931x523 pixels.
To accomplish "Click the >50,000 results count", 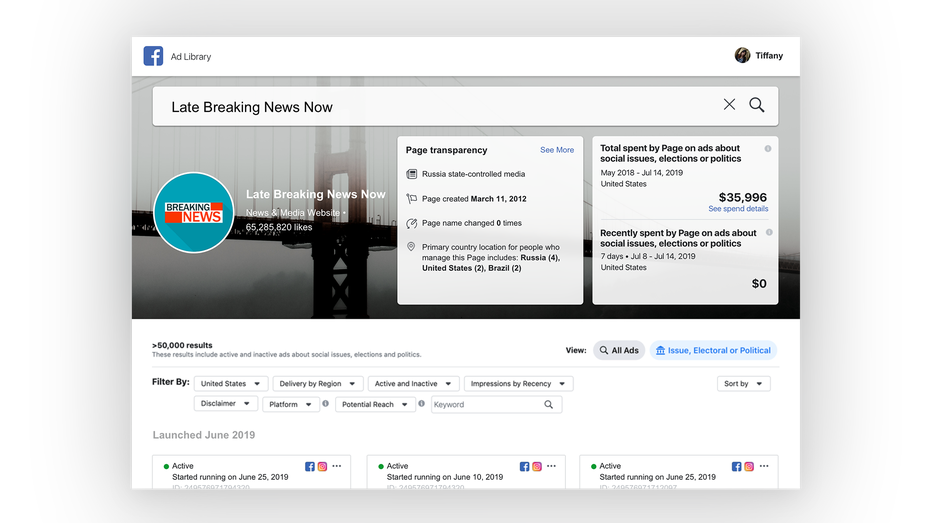I will tap(182, 345).
